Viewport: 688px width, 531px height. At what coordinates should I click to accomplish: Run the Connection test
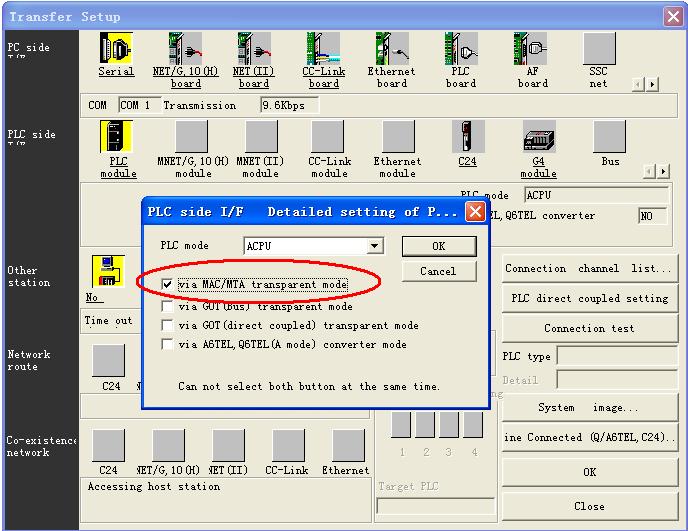click(x=588, y=328)
